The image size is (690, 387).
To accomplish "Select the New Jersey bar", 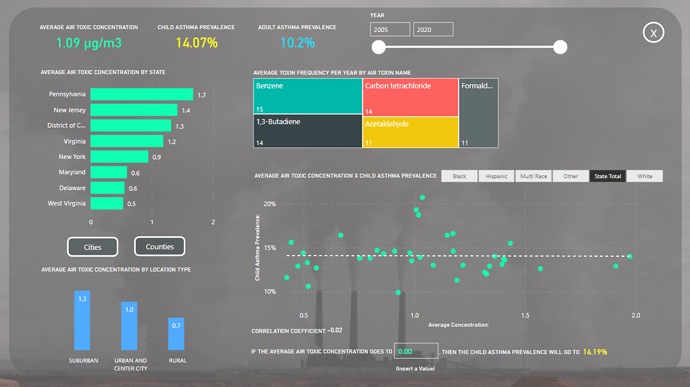I will tap(134, 110).
